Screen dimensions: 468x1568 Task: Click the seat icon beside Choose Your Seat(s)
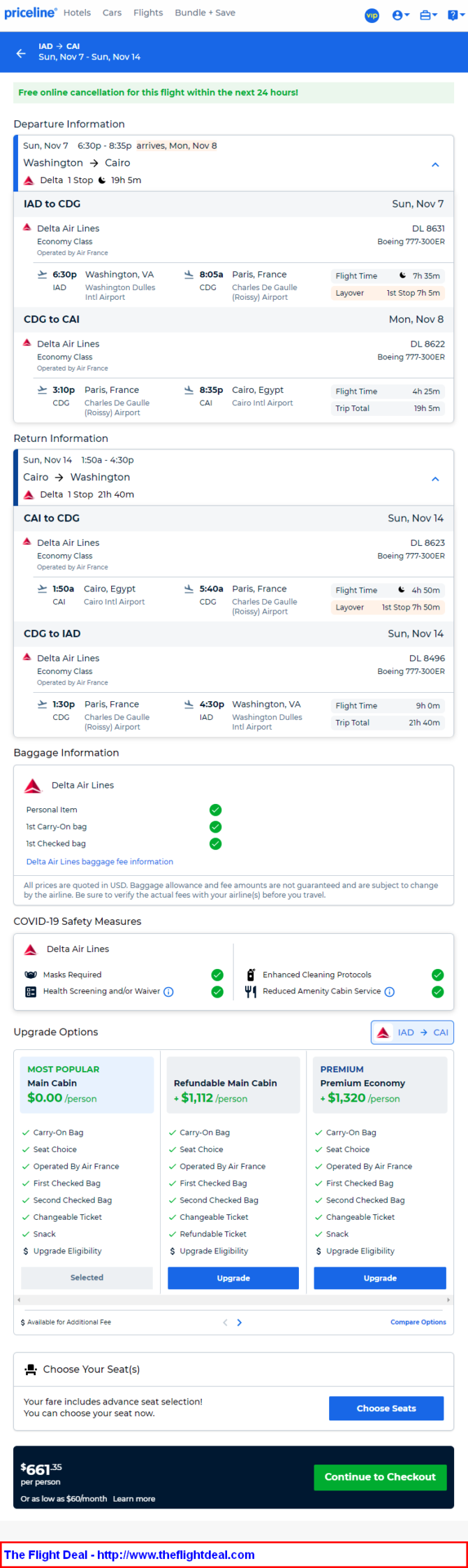coord(31,1369)
